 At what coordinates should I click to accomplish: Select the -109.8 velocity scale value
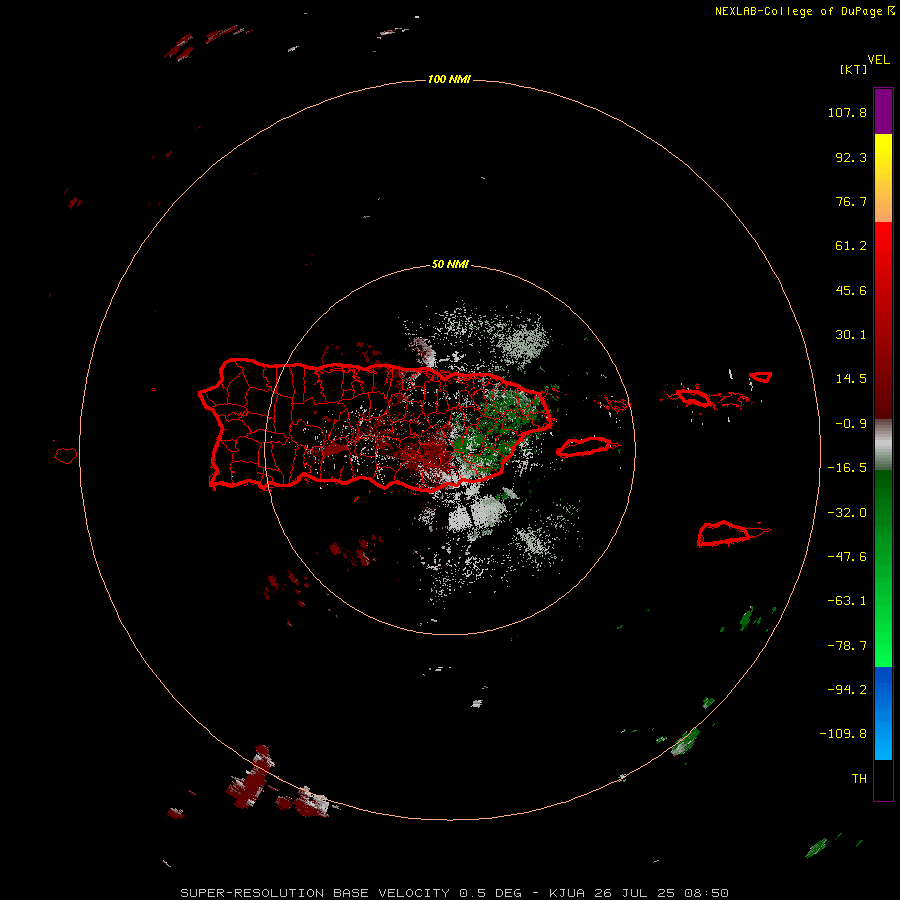[x=843, y=734]
